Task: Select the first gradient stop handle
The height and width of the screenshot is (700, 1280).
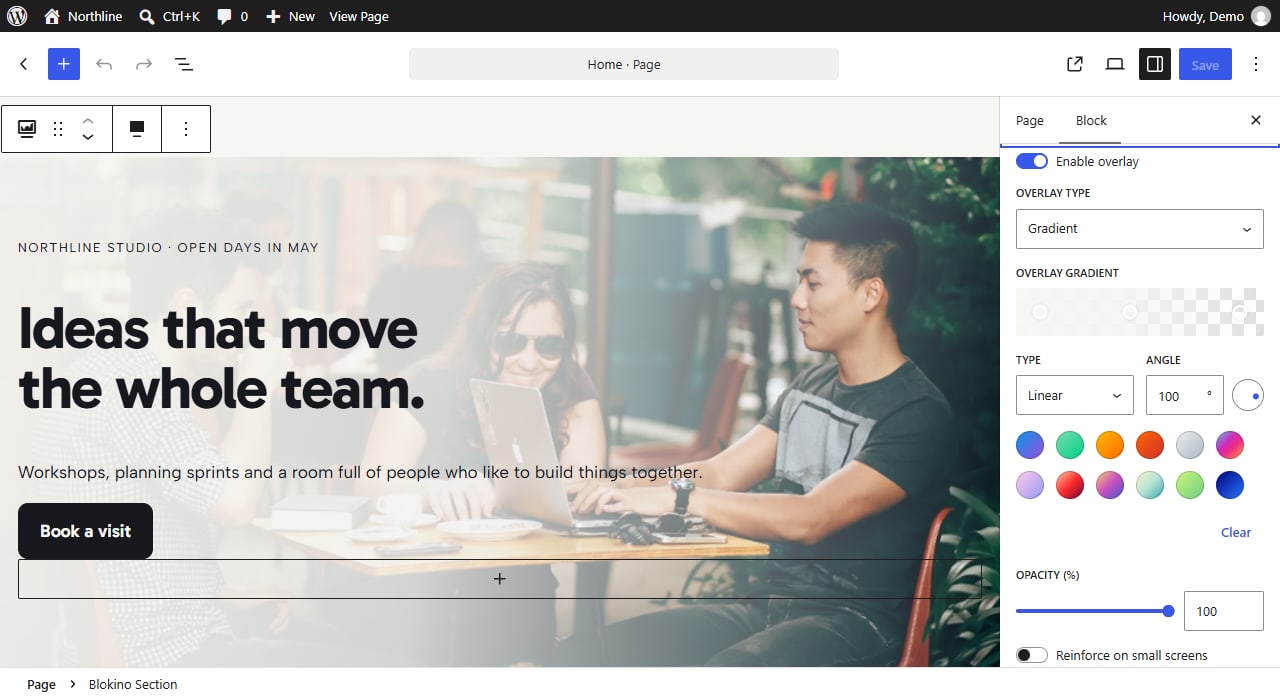Action: 1040,313
